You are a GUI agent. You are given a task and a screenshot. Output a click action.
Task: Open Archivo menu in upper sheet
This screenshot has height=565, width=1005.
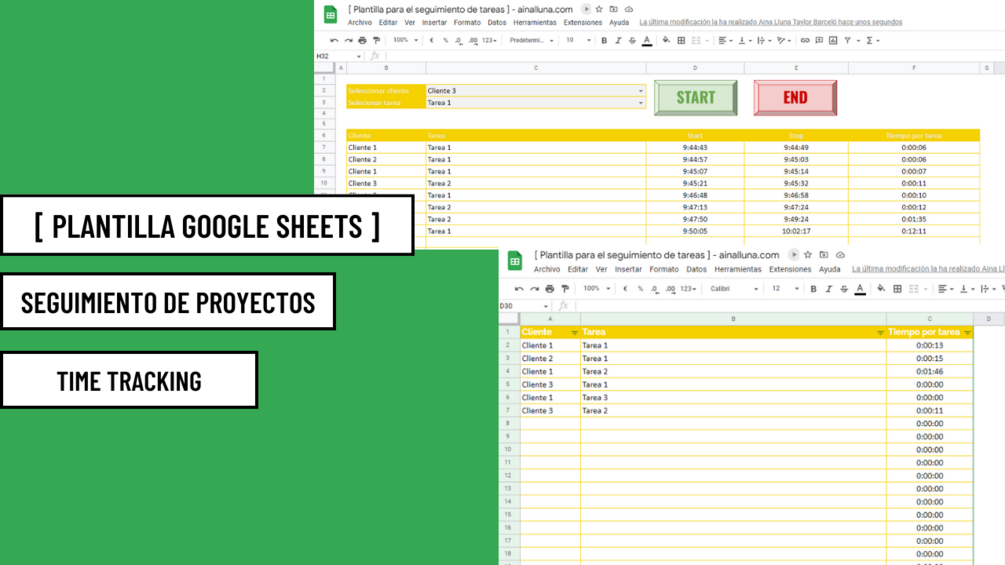point(360,22)
